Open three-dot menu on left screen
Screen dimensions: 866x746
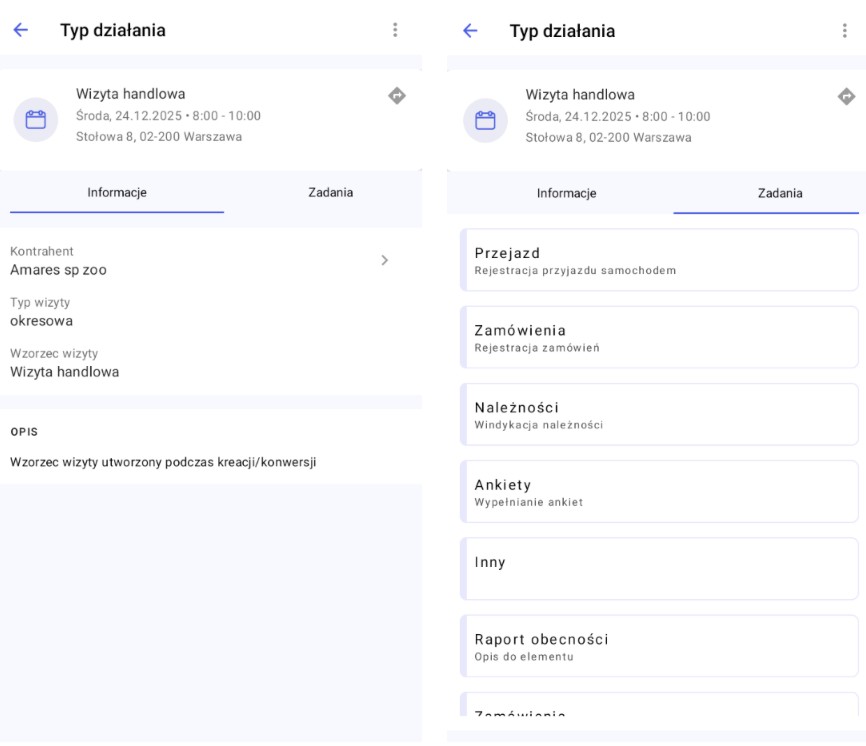395,31
